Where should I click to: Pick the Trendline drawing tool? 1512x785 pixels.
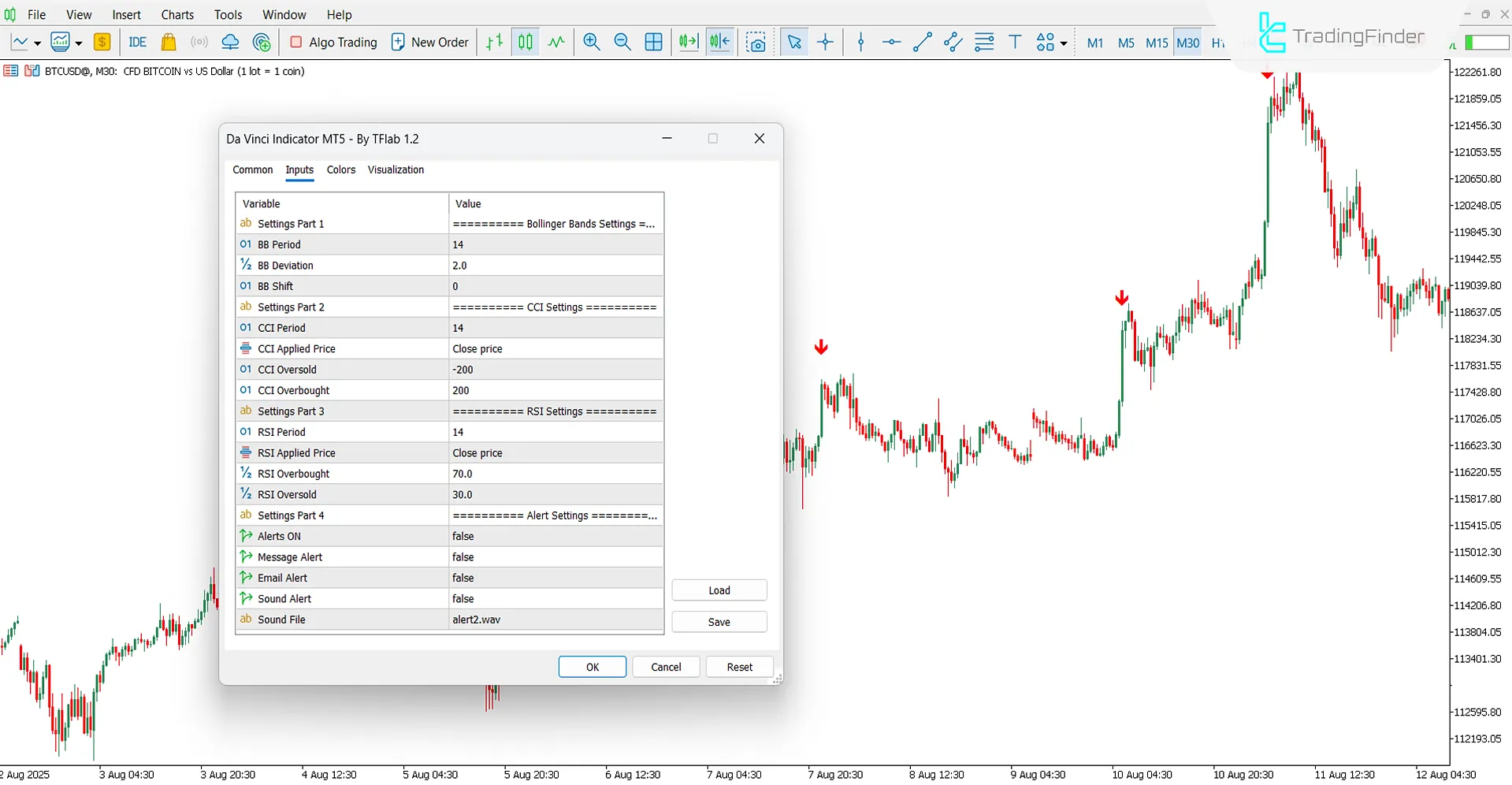tap(922, 42)
